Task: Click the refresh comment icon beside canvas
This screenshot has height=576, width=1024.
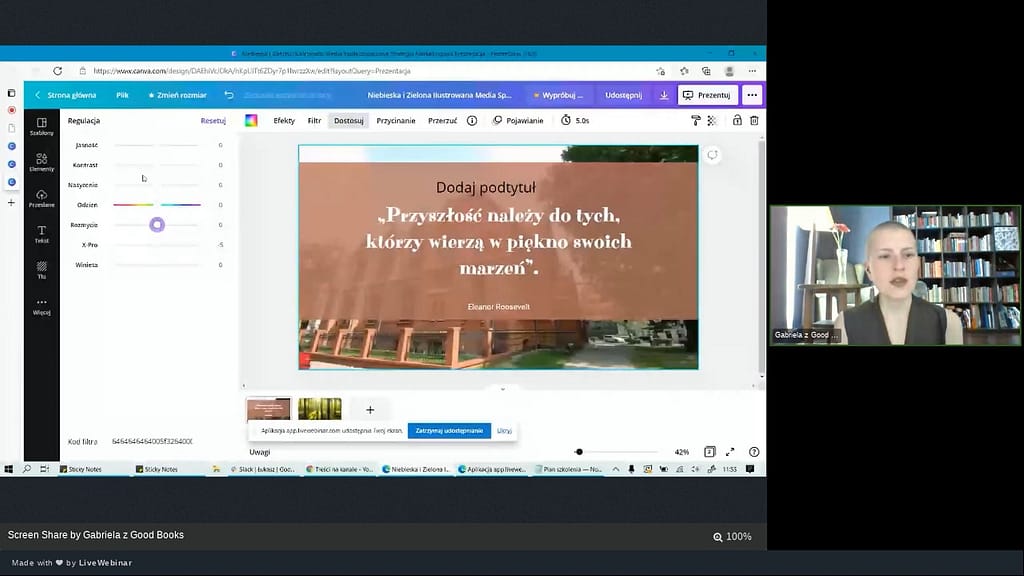Action: click(x=712, y=155)
